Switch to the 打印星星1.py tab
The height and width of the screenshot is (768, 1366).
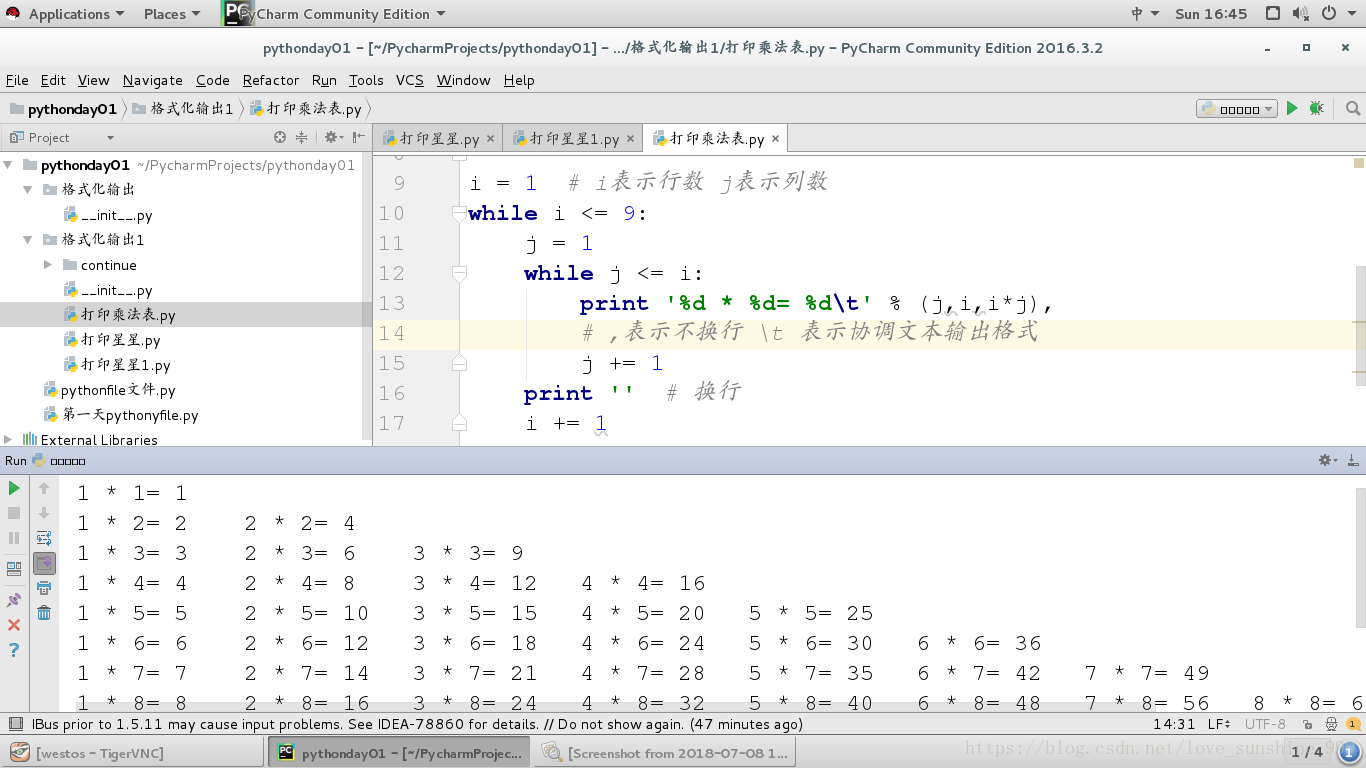572,138
